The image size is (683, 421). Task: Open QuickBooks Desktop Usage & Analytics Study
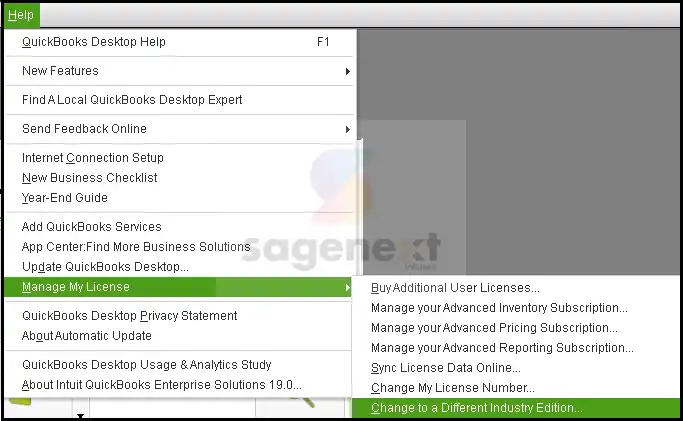178,365
